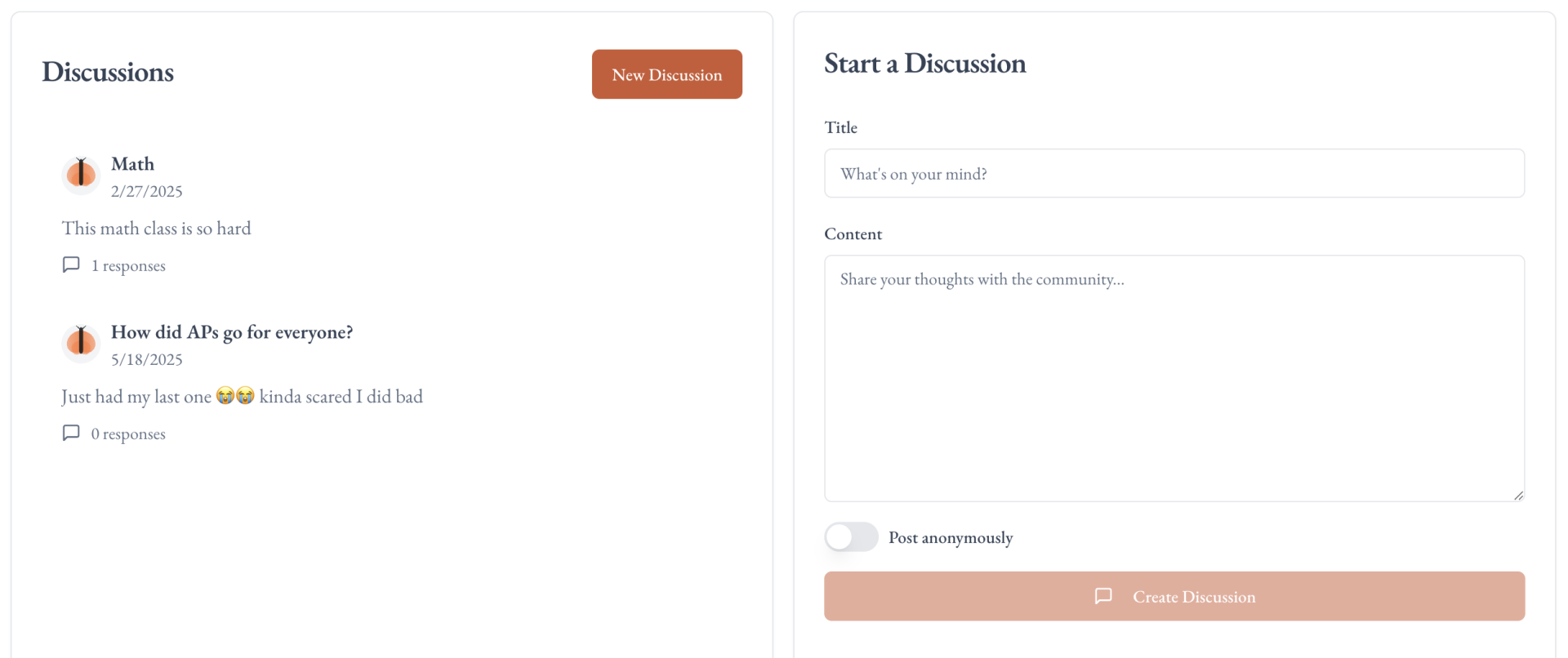Click the 2/27/2025 date under Math
1568x658 pixels.
click(x=147, y=191)
